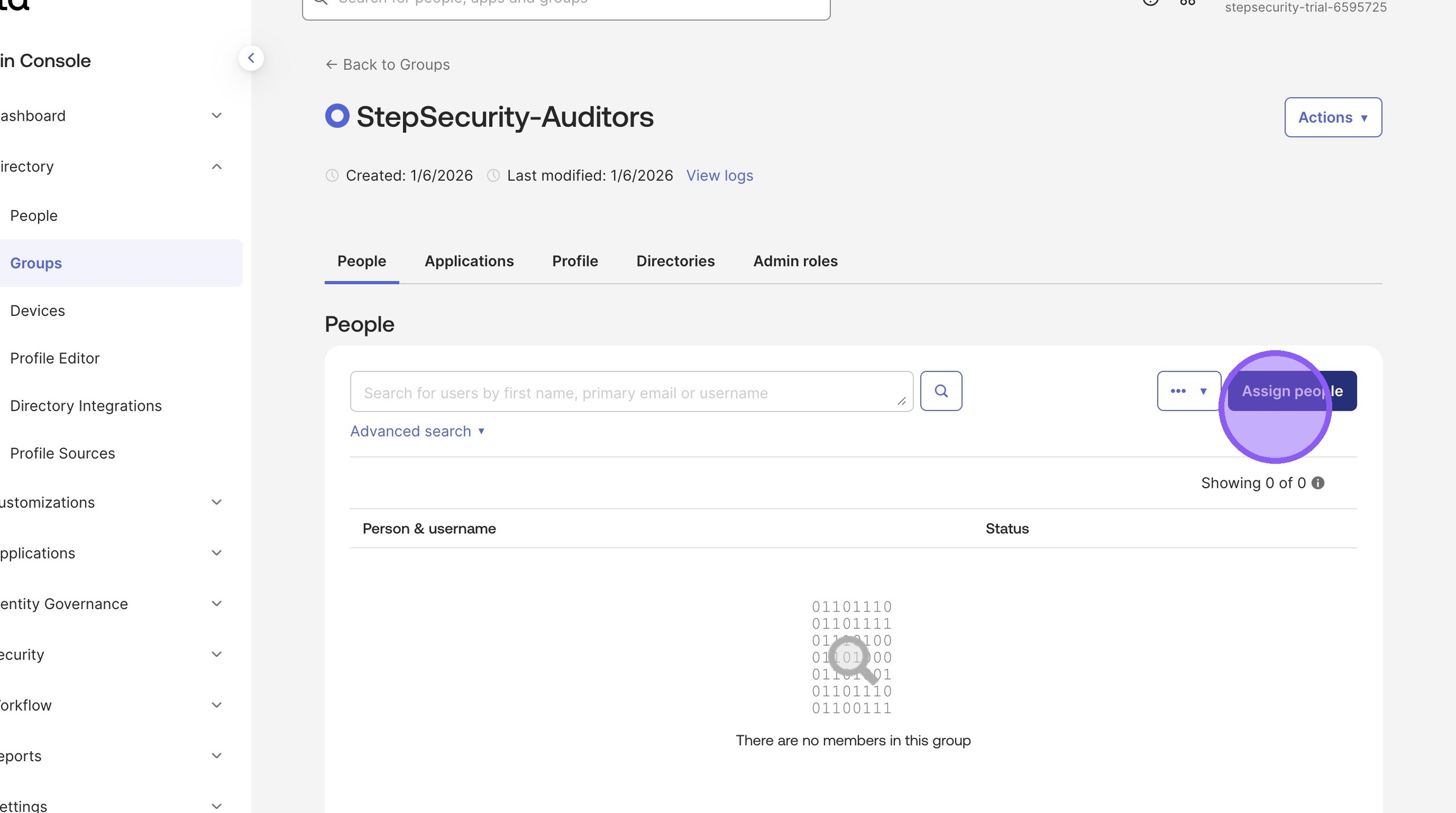This screenshot has height=813, width=1456.
Task: Open the View logs link
Action: pyautogui.click(x=719, y=176)
